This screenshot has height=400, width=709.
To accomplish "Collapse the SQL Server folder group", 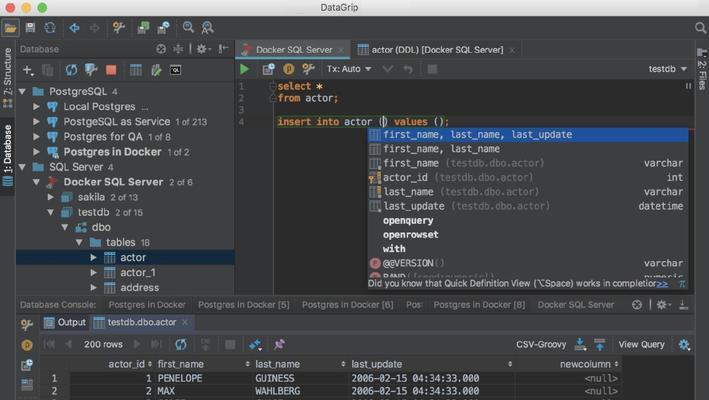I will 23,167.
